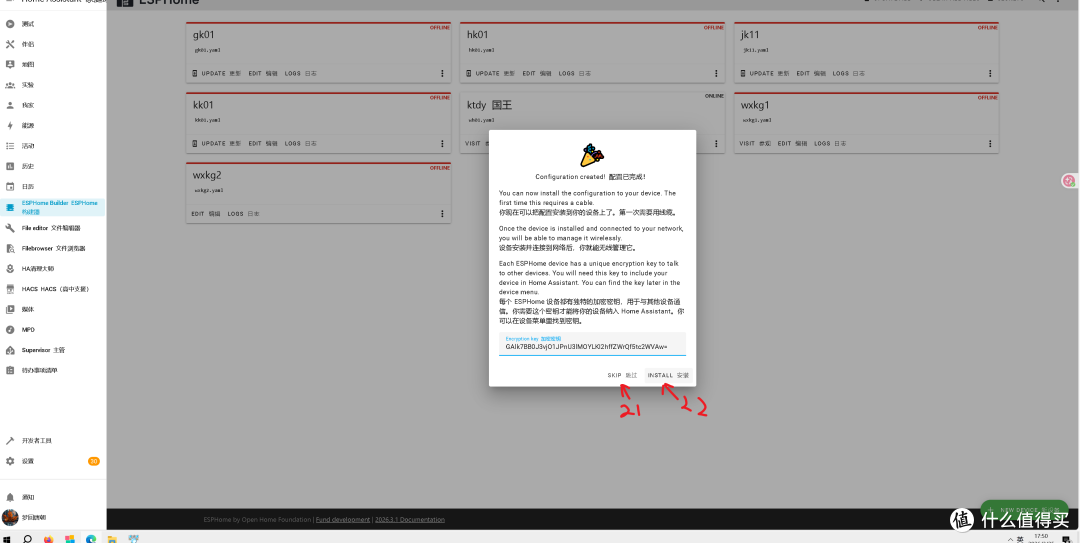1080x543 pixels.
Task: Click LOGS on the wxkg1 card
Action: (830, 143)
